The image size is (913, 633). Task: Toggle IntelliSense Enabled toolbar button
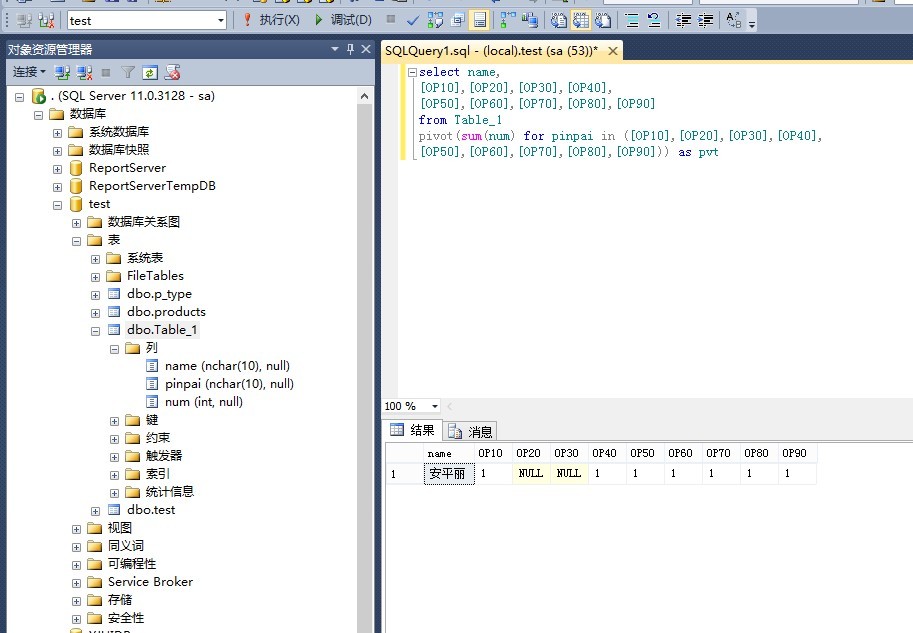(x=480, y=20)
